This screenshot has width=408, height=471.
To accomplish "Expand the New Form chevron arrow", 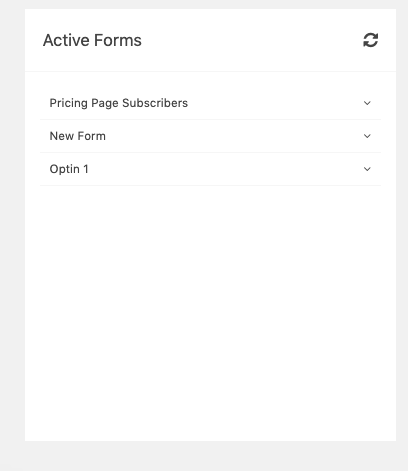I will [x=367, y=136].
